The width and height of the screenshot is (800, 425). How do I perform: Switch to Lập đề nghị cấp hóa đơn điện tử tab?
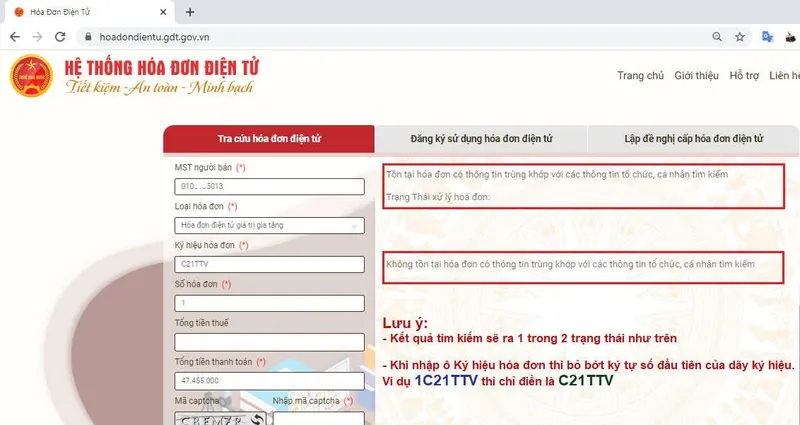tap(693, 139)
